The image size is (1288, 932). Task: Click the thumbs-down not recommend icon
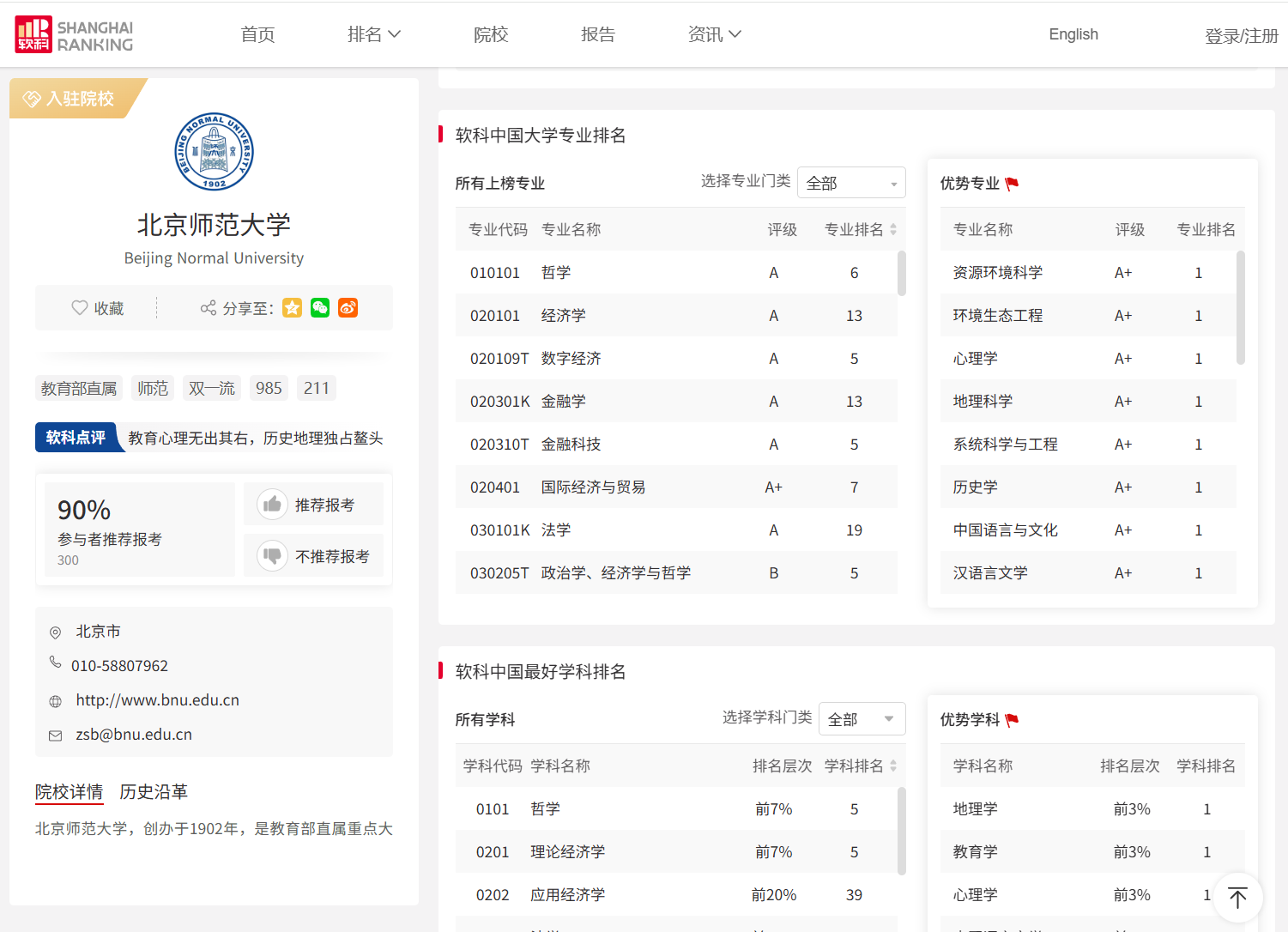272,555
